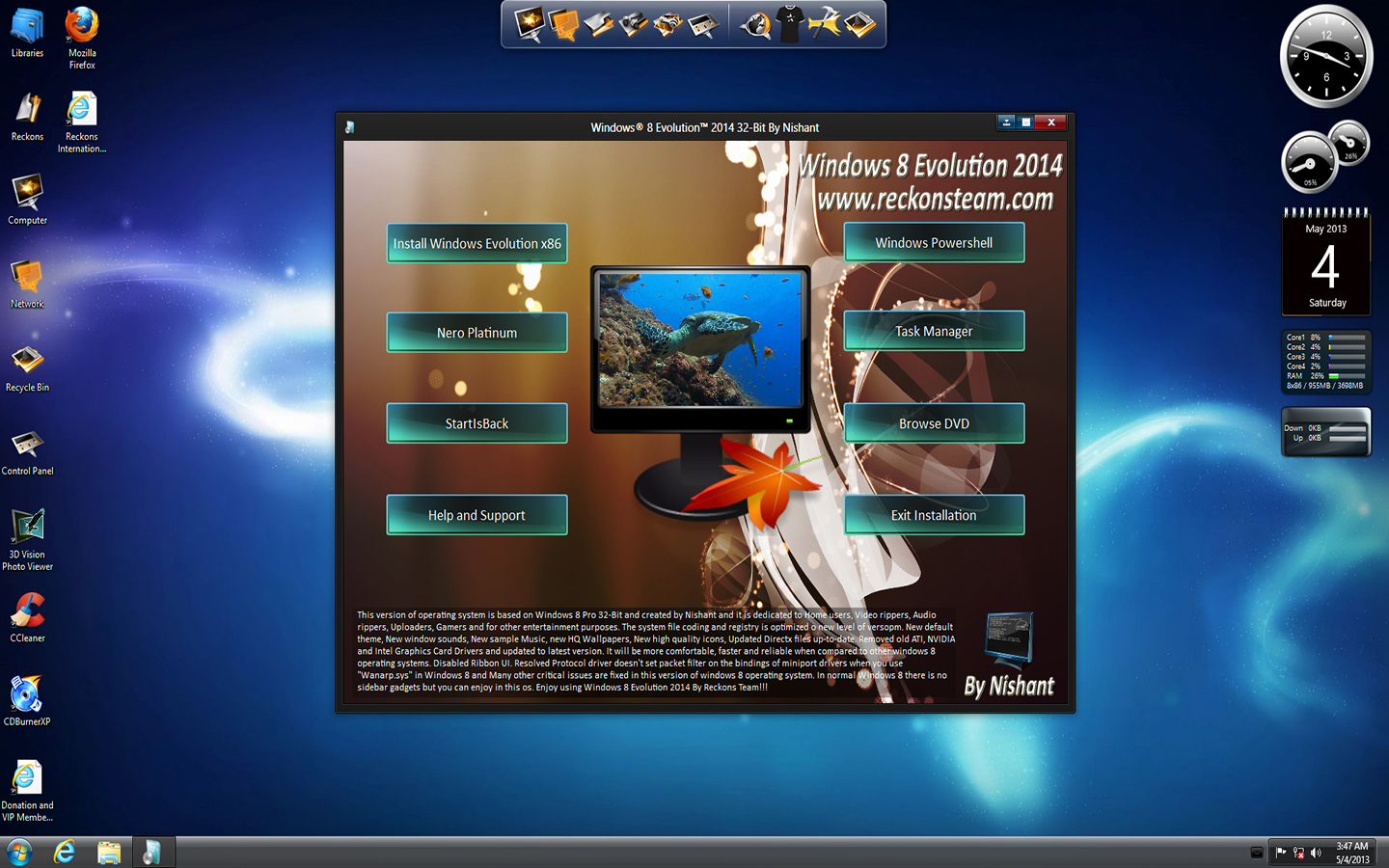Launch 3D Vision Photo Viewer

[27, 540]
